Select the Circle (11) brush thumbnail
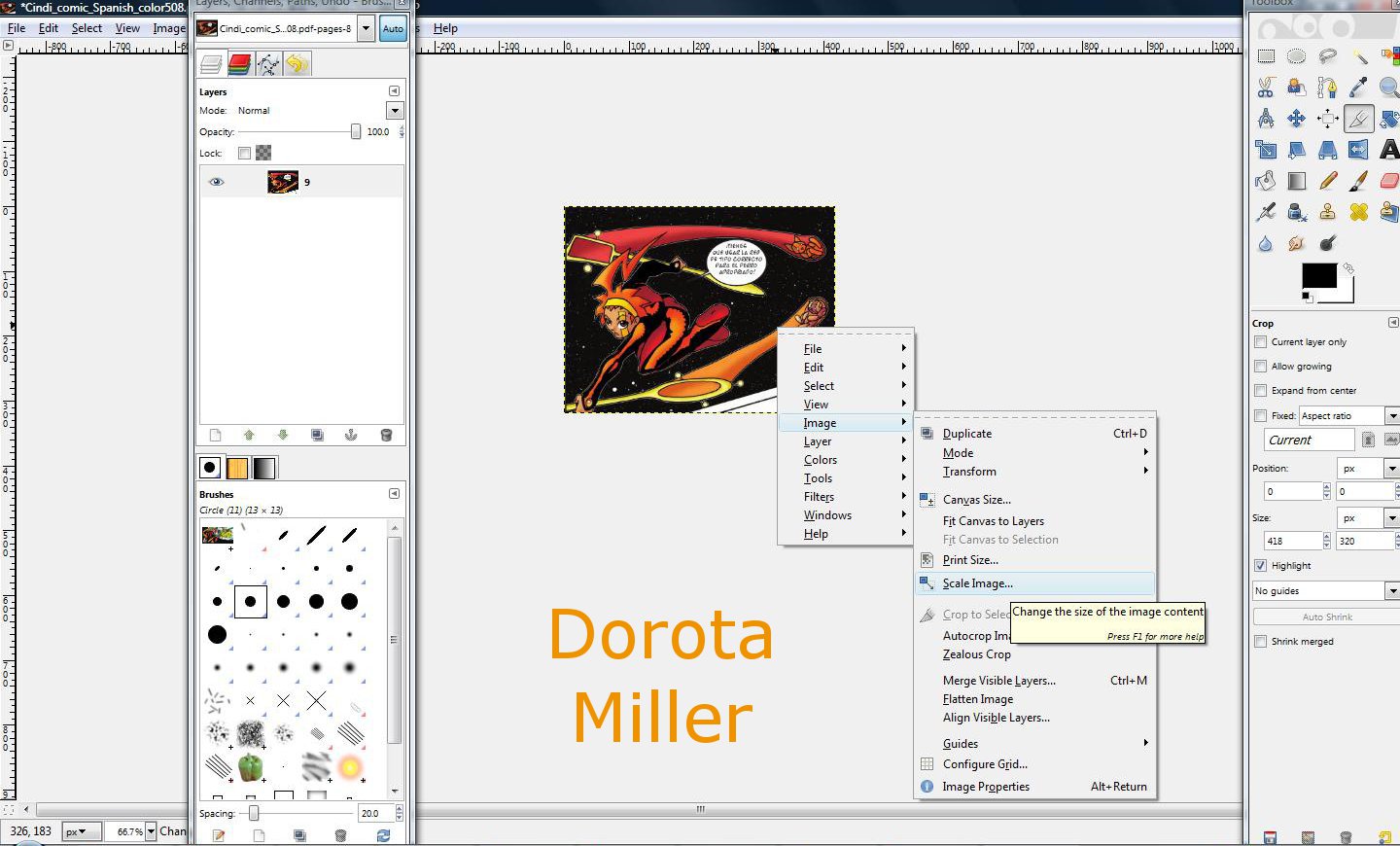Image resolution: width=1400 pixels, height=846 pixels. (x=251, y=601)
